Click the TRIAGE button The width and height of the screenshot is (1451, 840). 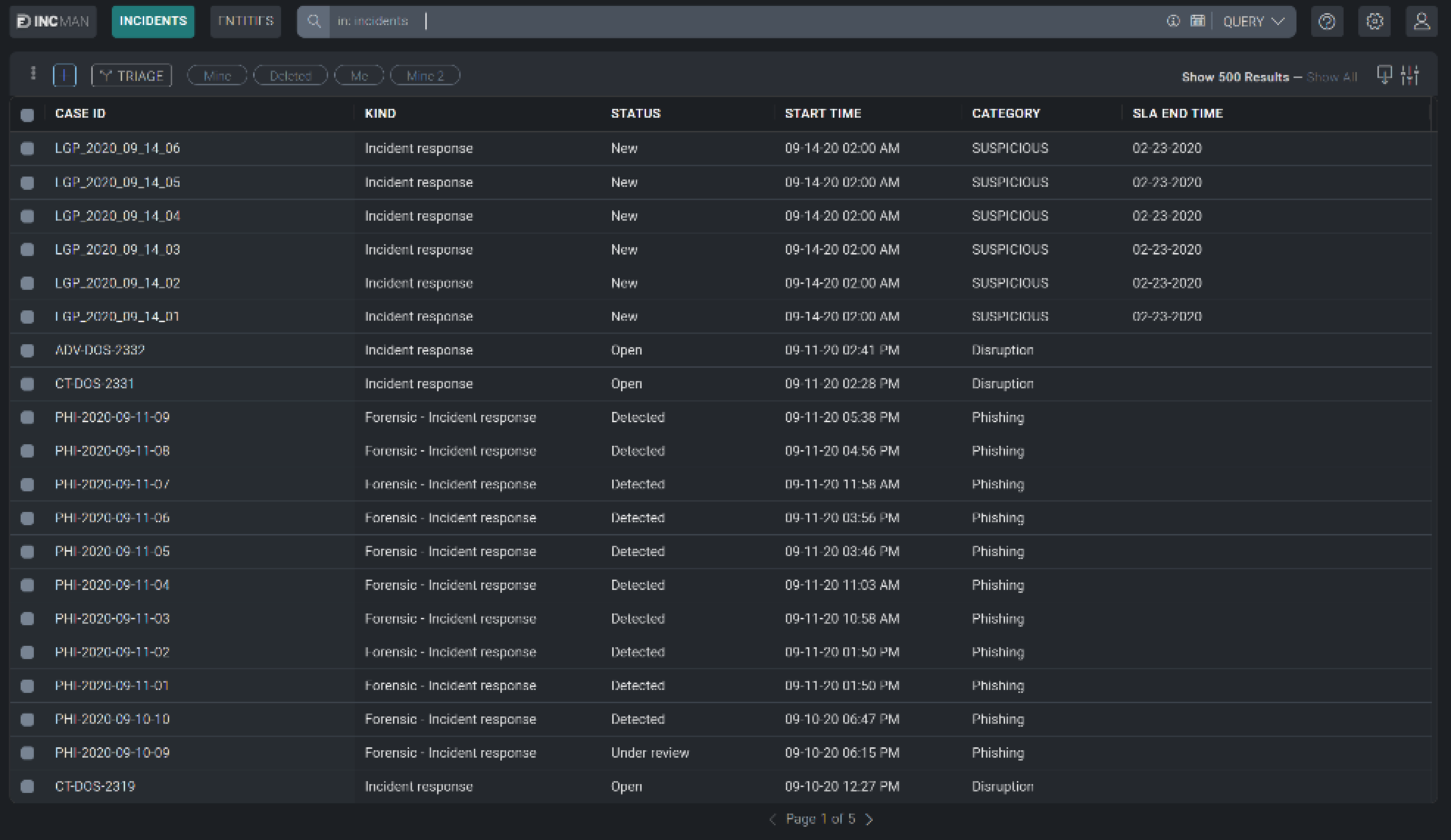(x=132, y=76)
